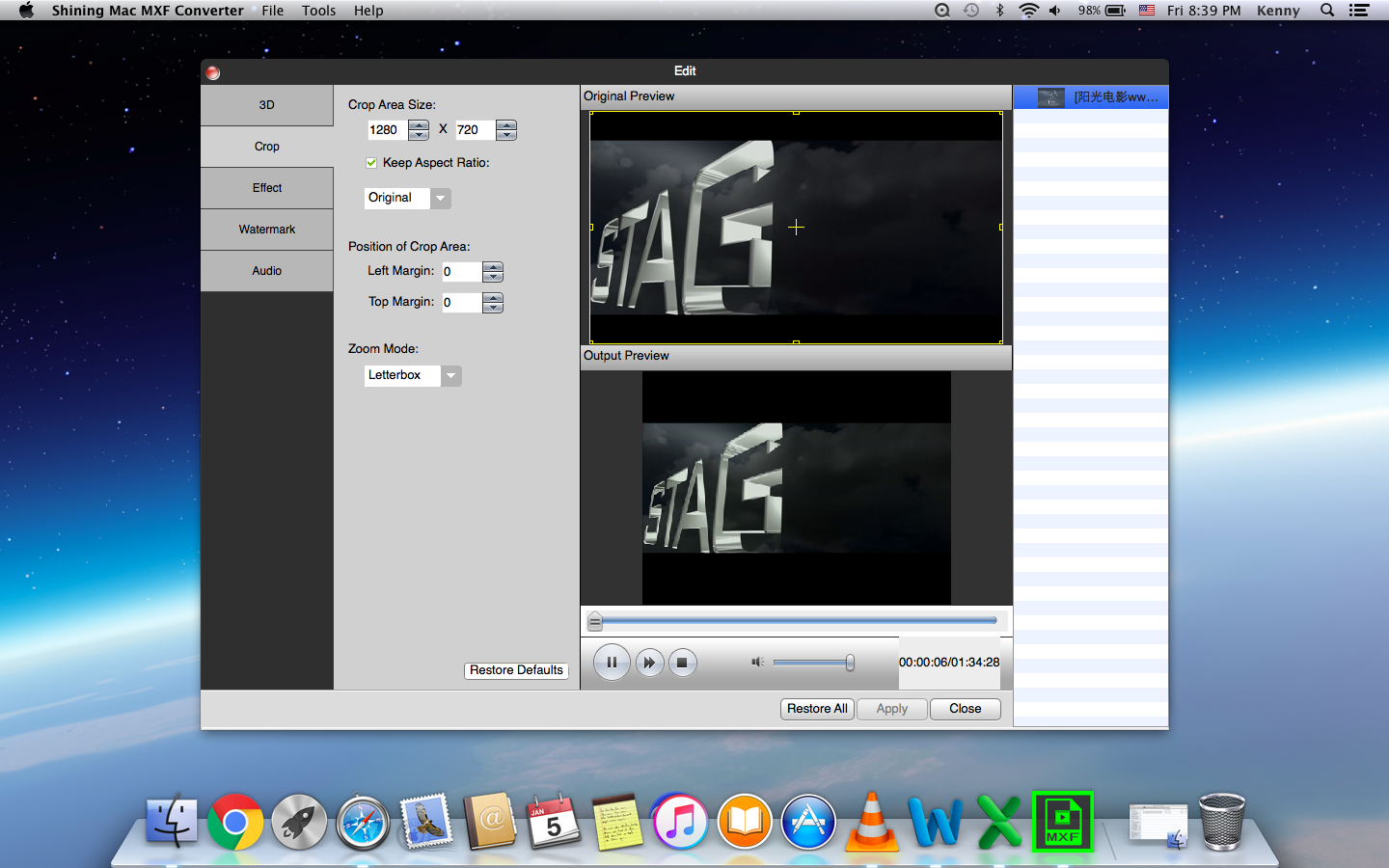Adjust Left Margin with stepper arrows

point(493,272)
